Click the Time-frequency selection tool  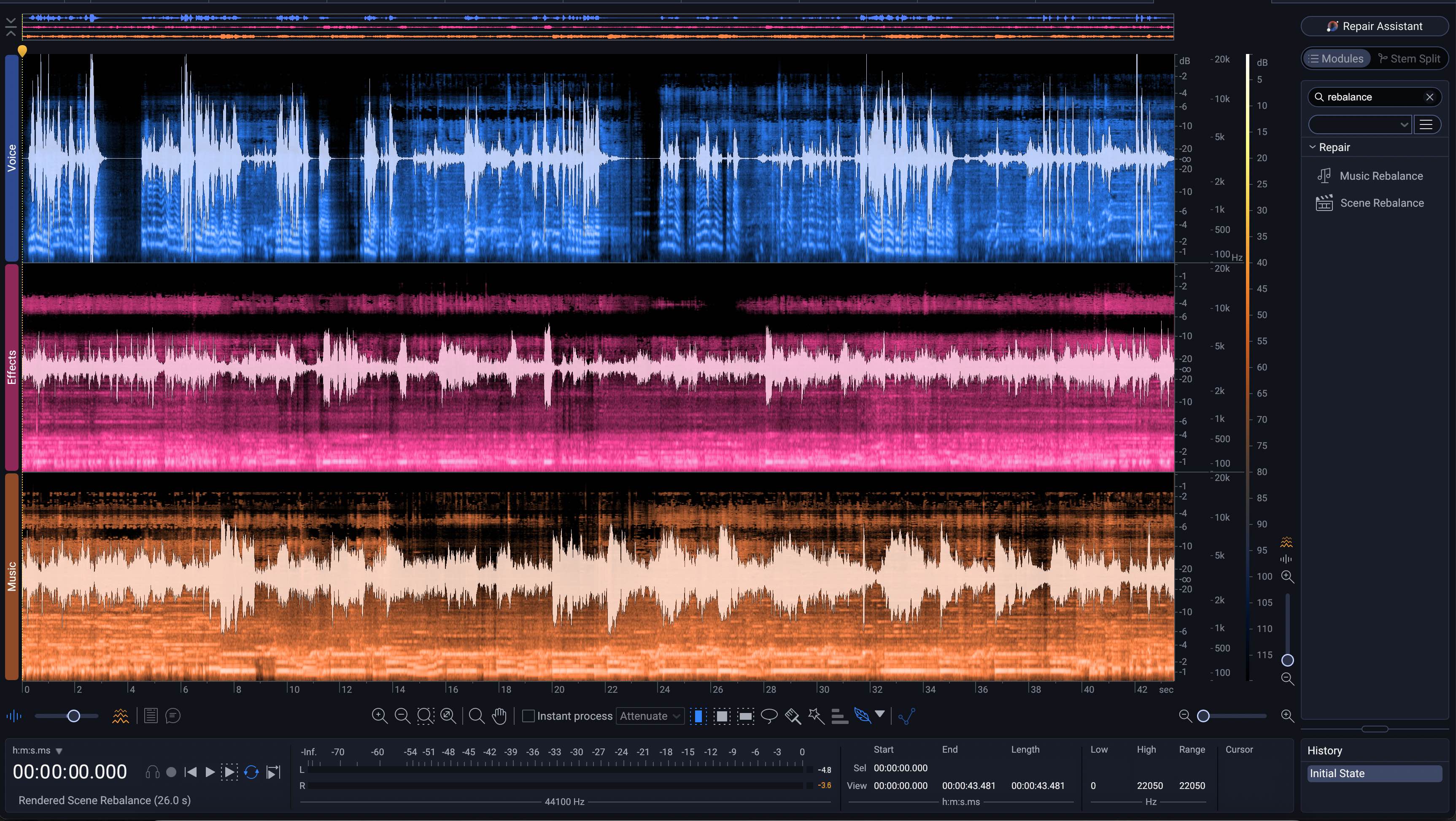click(x=722, y=716)
